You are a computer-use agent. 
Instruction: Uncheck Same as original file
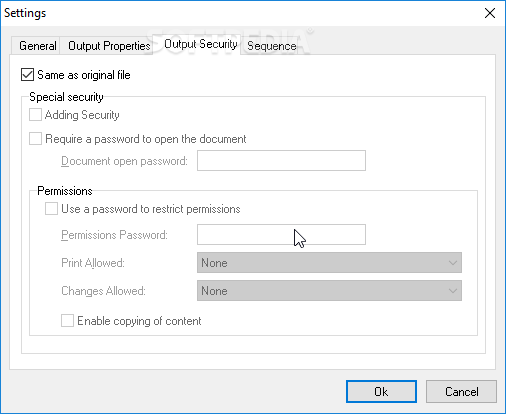tap(27, 75)
